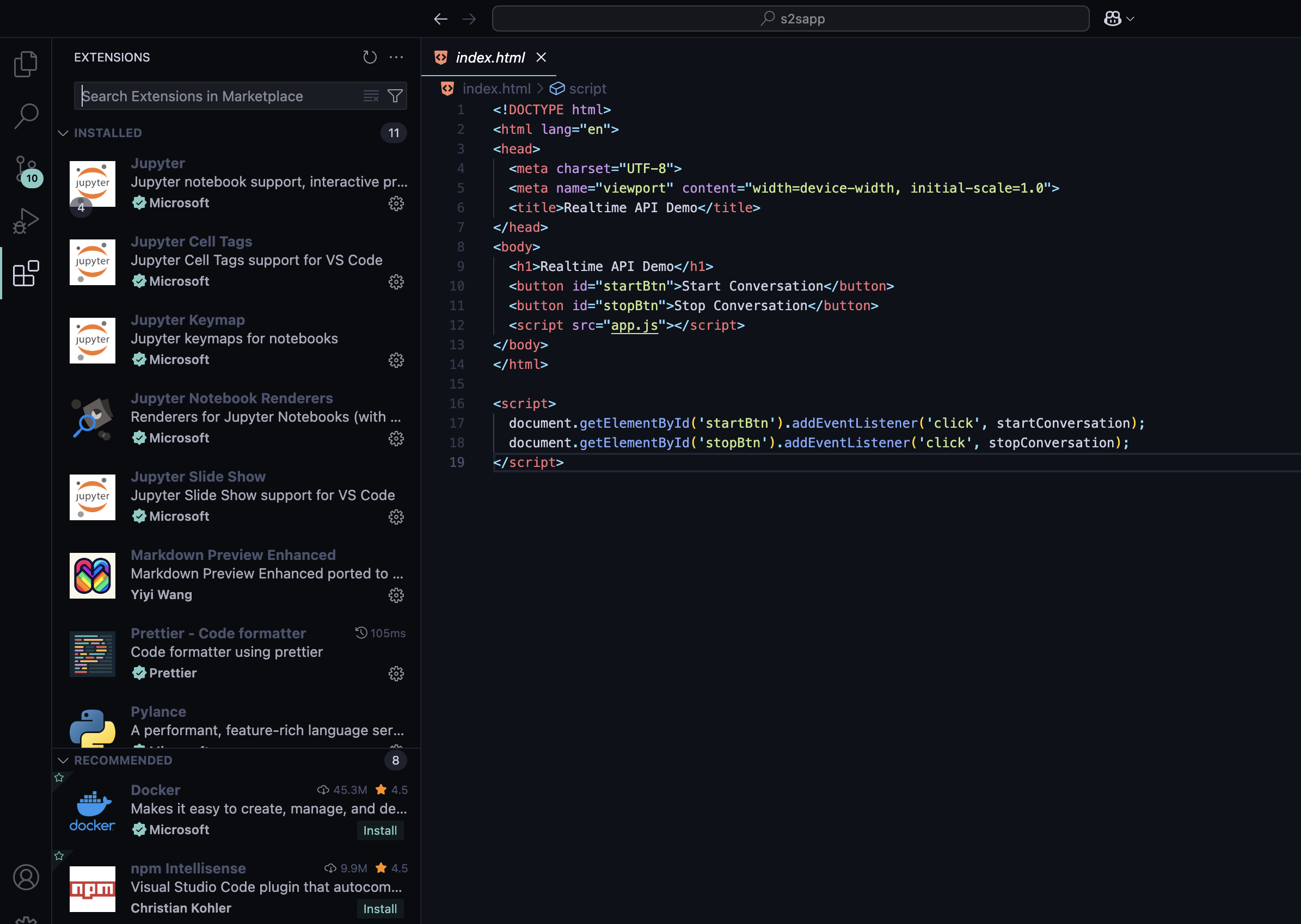
Task: Click the Realtime API Demo title text
Action: 630,208
